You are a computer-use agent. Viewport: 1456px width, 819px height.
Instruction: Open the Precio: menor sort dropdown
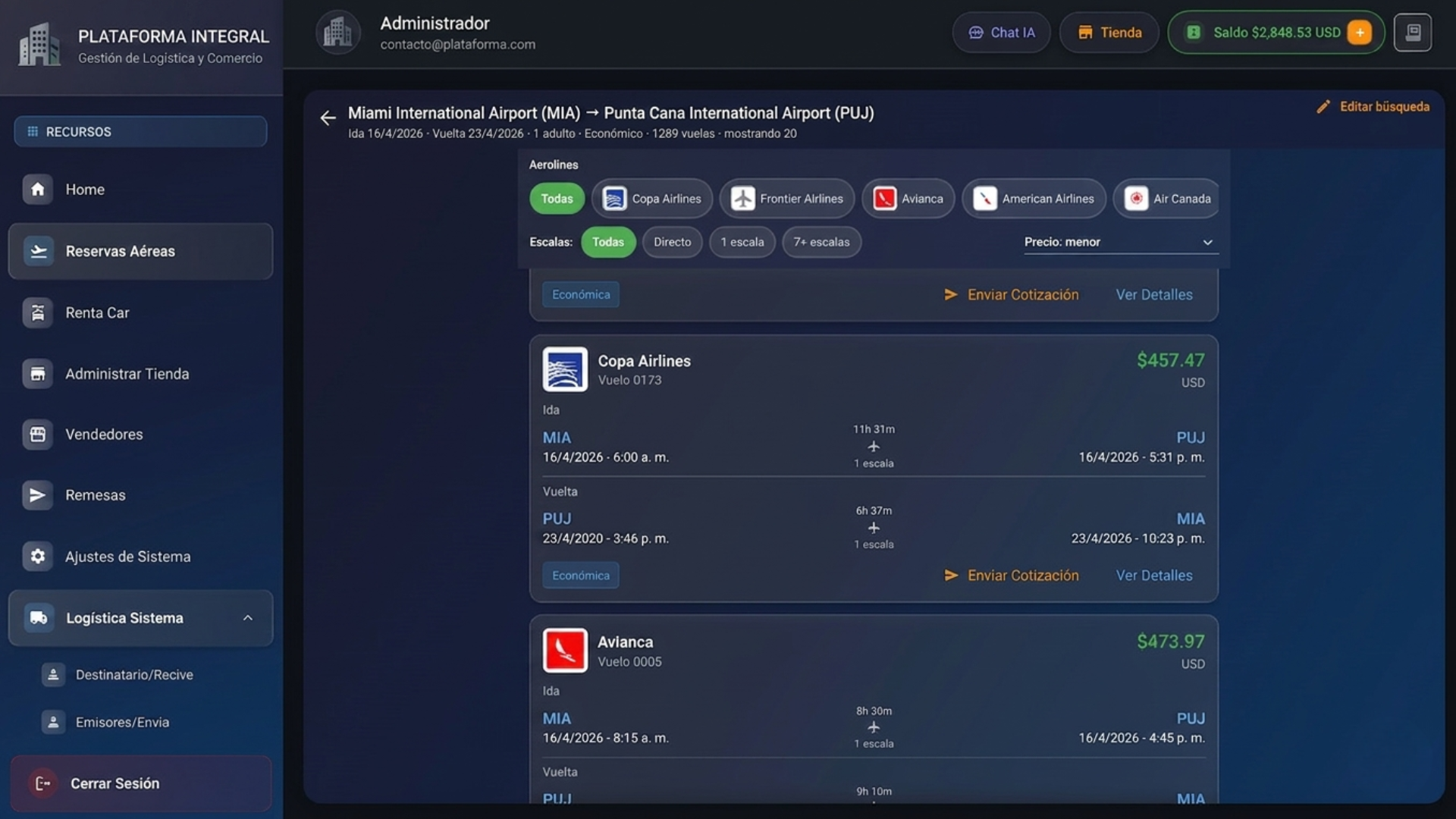pos(1120,242)
